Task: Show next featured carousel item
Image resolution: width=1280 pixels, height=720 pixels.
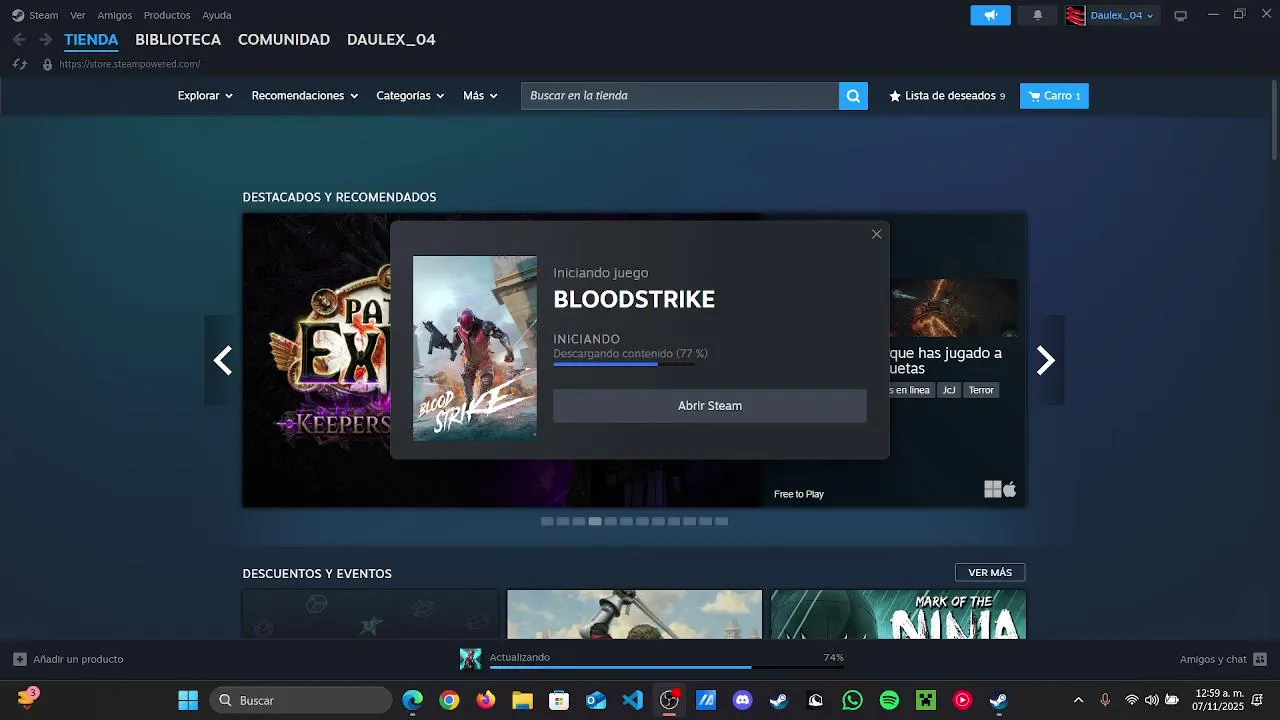Action: pos(1045,360)
